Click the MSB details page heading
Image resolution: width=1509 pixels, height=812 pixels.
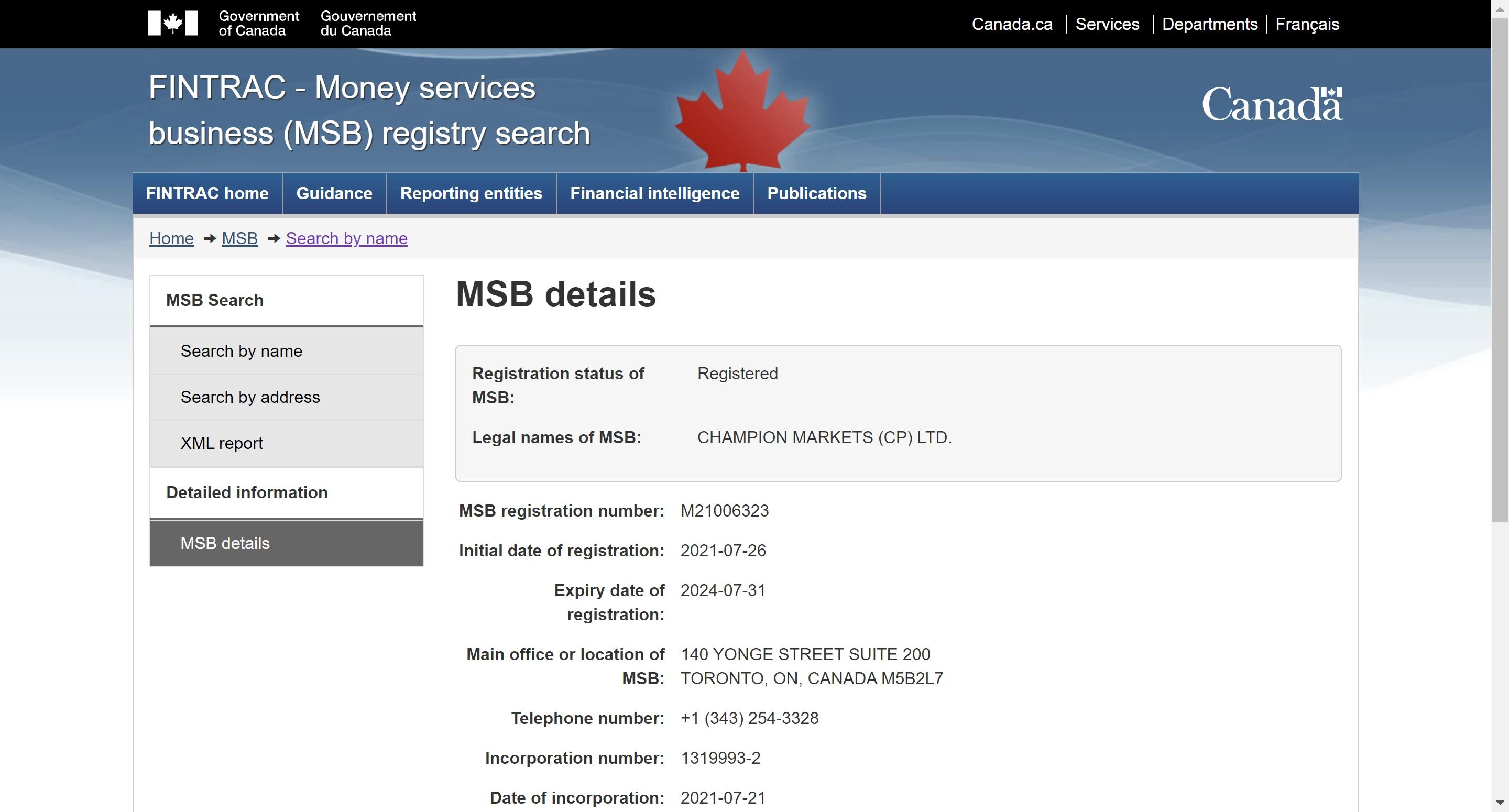click(x=556, y=294)
